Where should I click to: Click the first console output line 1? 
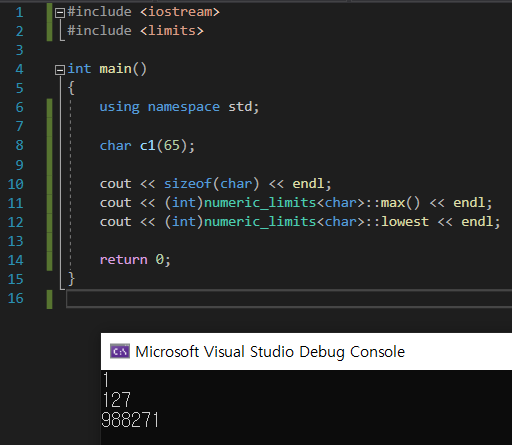click(106, 380)
